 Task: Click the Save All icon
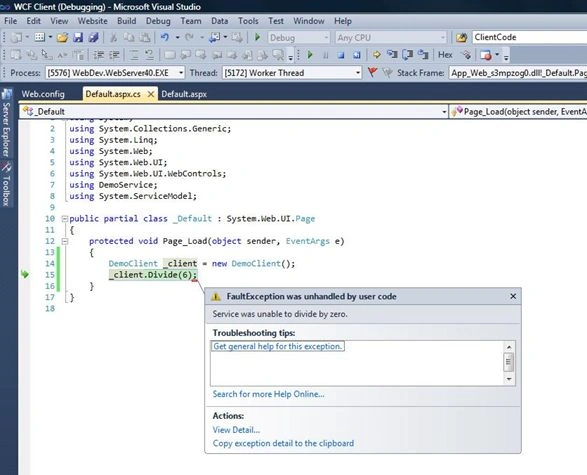pos(93,37)
